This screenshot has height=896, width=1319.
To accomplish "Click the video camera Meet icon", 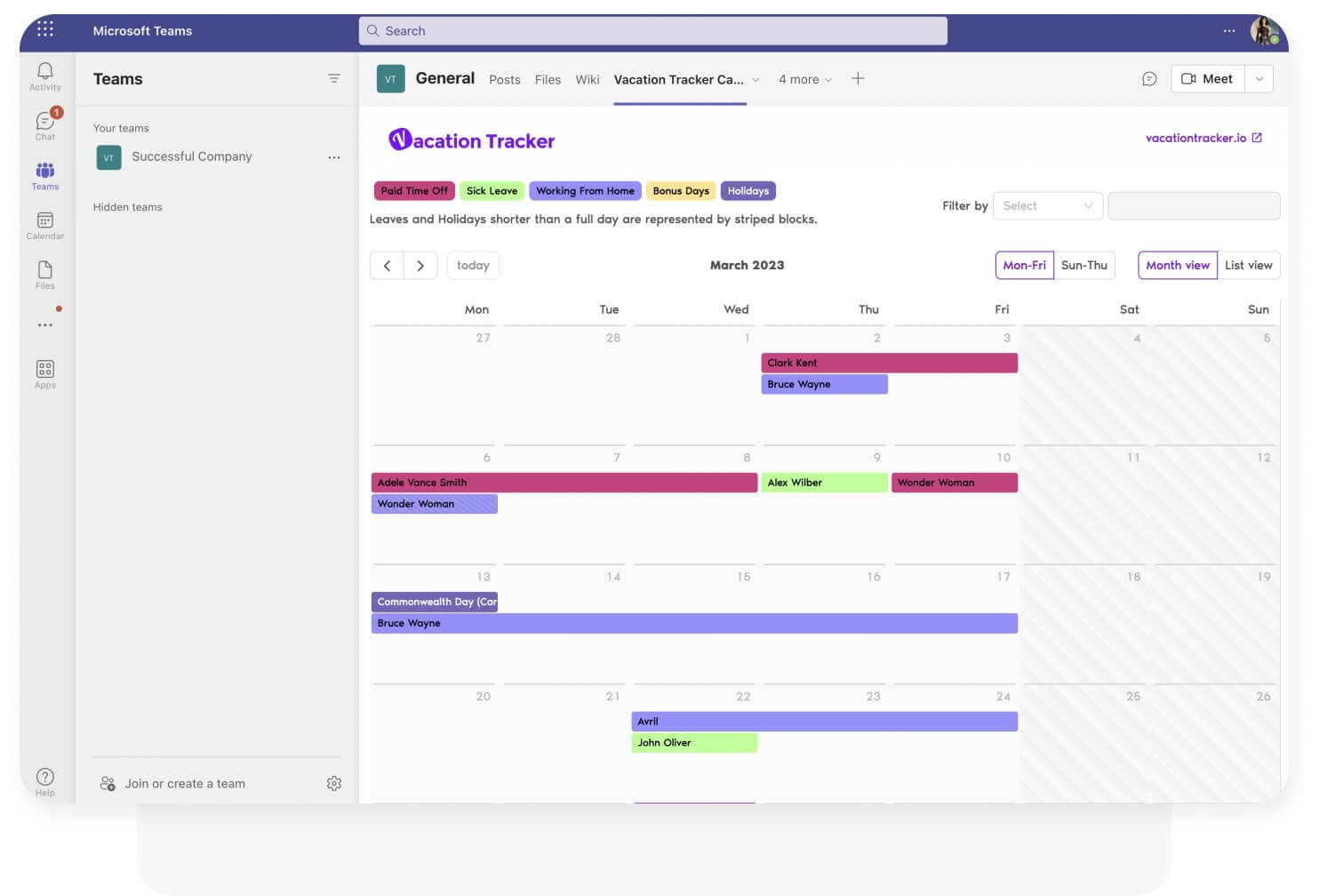I will point(1188,78).
